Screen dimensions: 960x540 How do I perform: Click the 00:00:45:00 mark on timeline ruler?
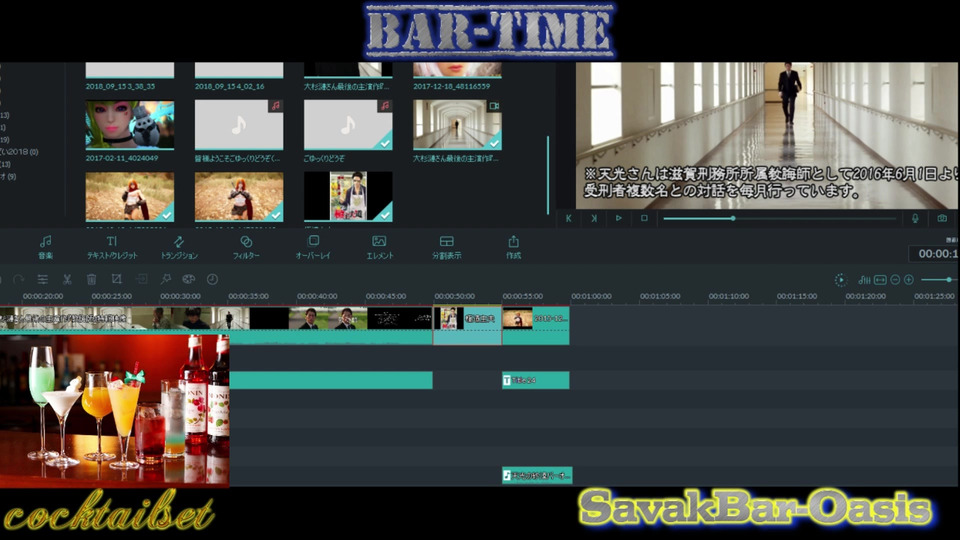[x=385, y=296]
